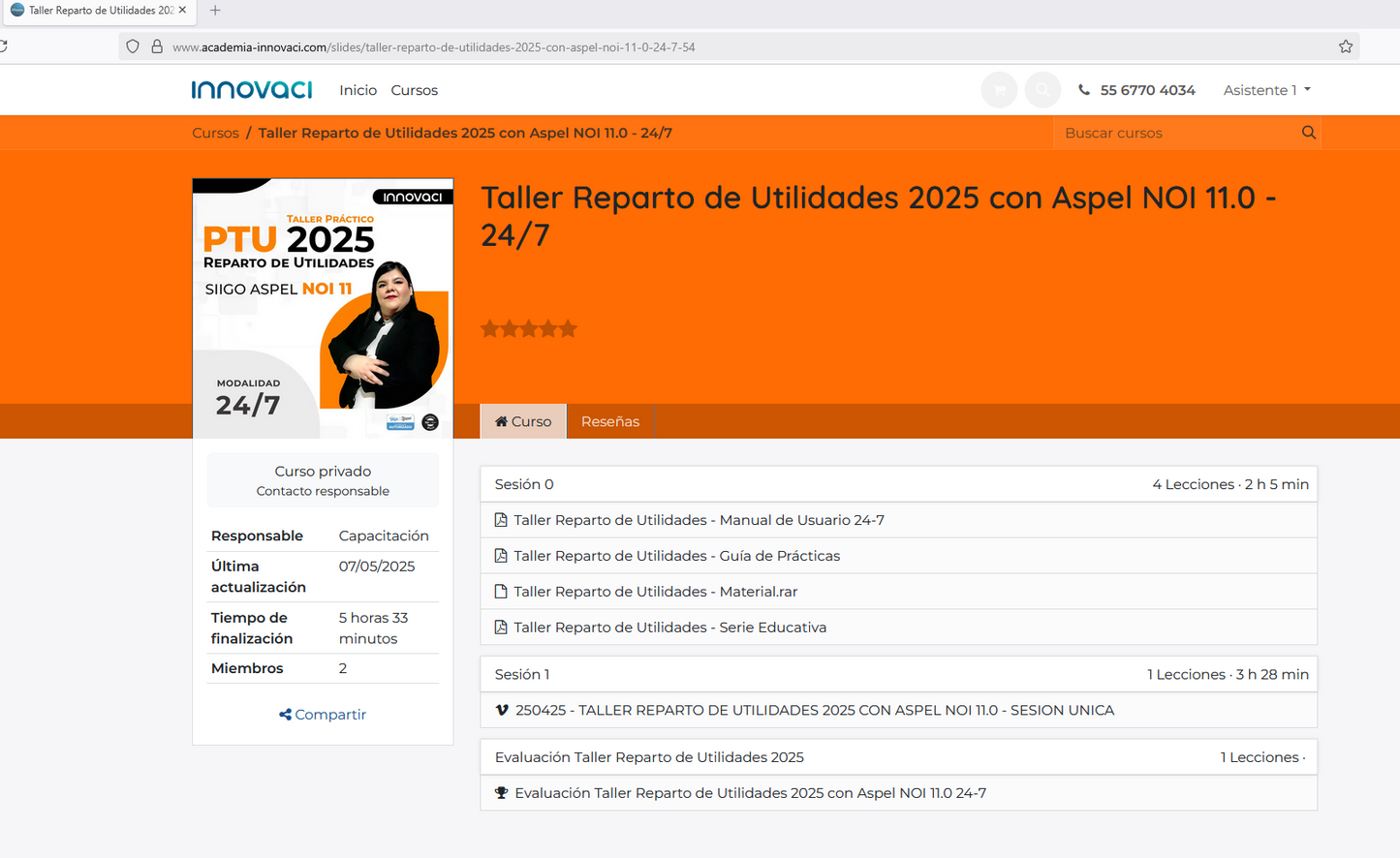Click the Compartir share link
This screenshot has height=858, width=1400.
click(323, 715)
